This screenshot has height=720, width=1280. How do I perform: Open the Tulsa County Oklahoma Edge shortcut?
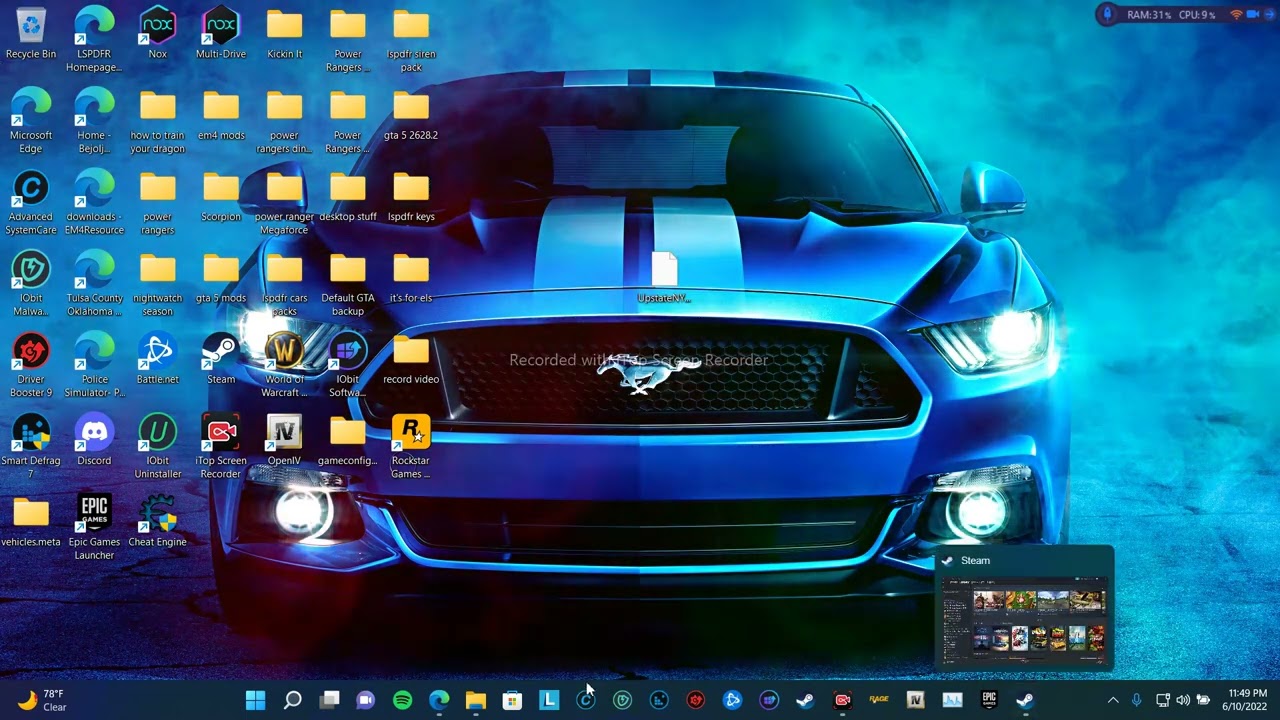pyautogui.click(x=94, y=284)
